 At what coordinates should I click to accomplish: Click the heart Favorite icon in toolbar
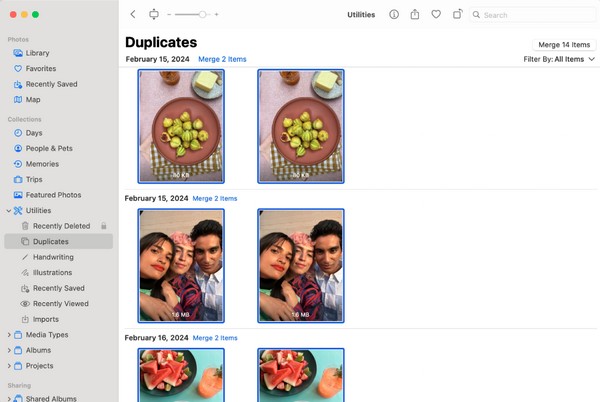coord(436,15)
